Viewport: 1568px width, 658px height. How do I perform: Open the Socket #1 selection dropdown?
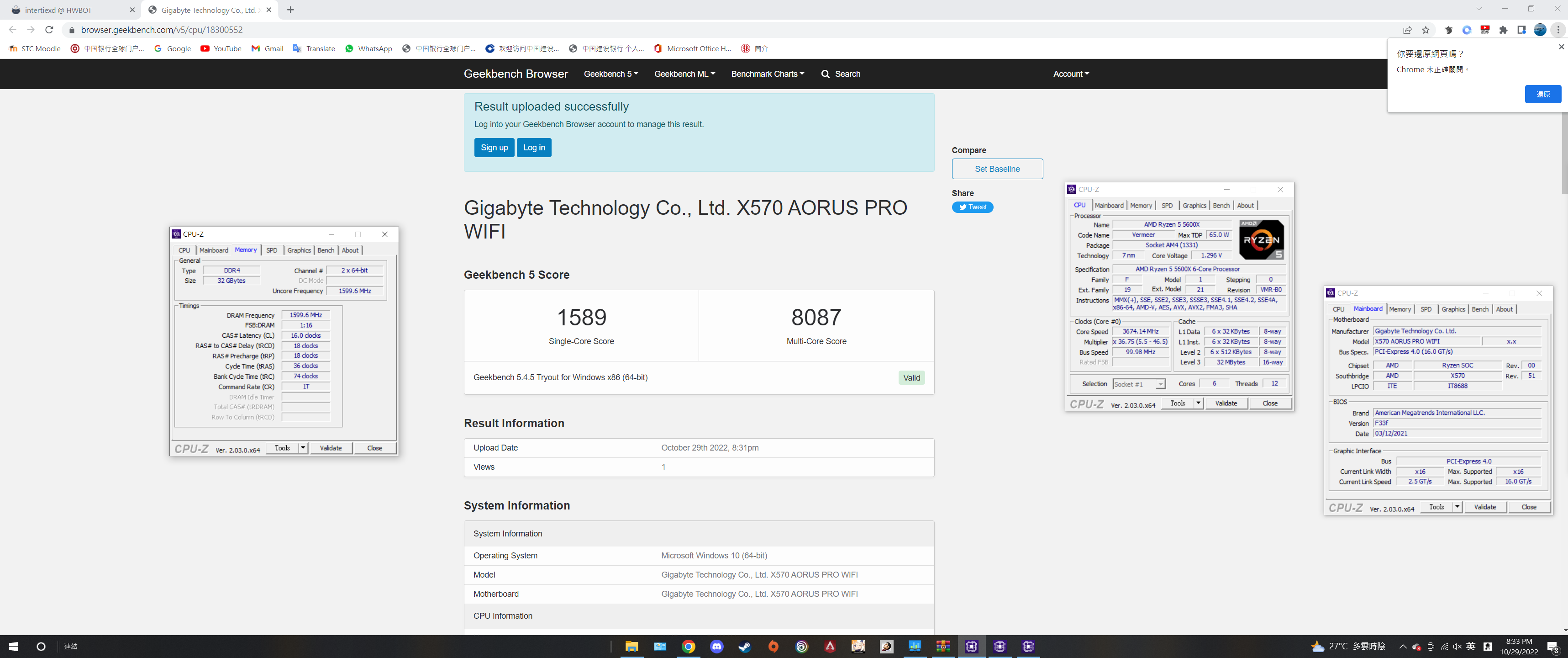(1138, 384)
